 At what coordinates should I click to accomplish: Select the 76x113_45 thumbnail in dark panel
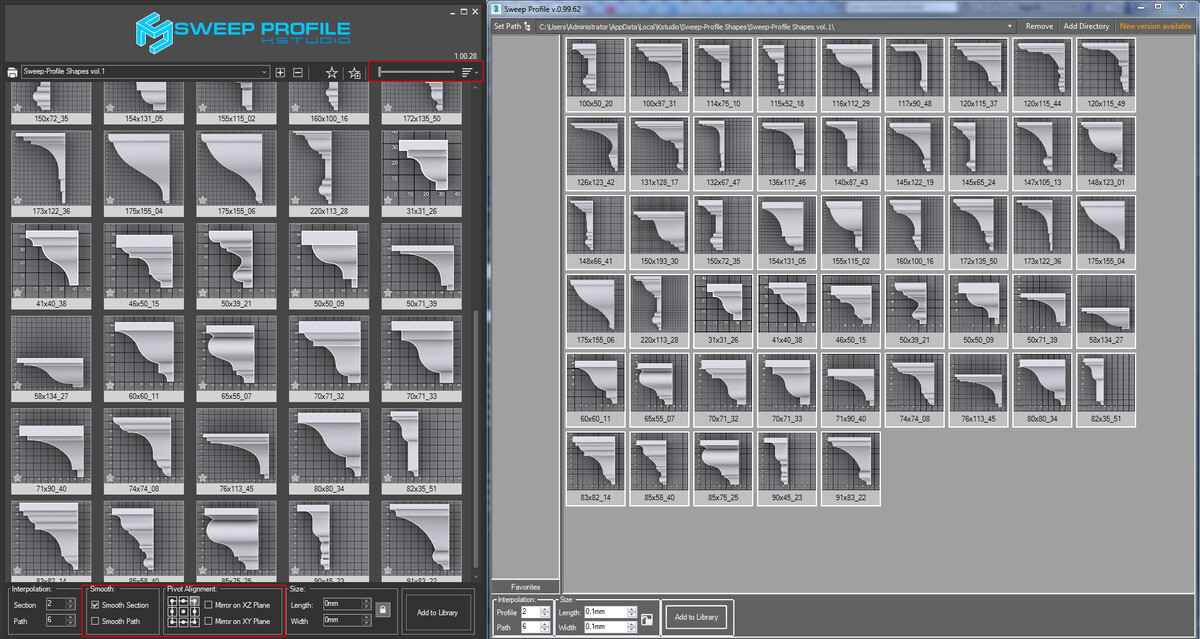point(237,451)
